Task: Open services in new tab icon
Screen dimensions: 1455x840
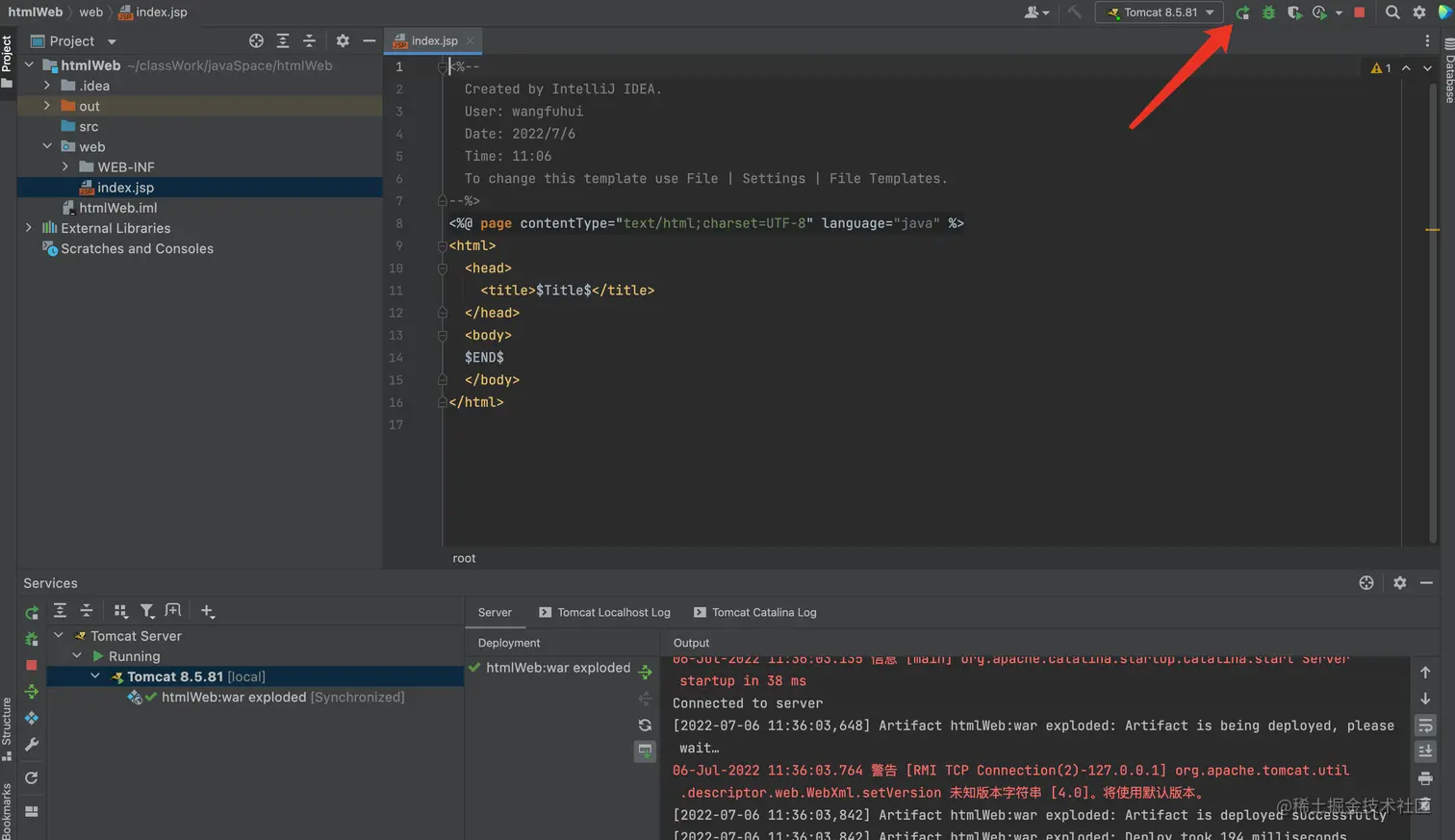Action: pyautogui.click(x=173, y=610)
